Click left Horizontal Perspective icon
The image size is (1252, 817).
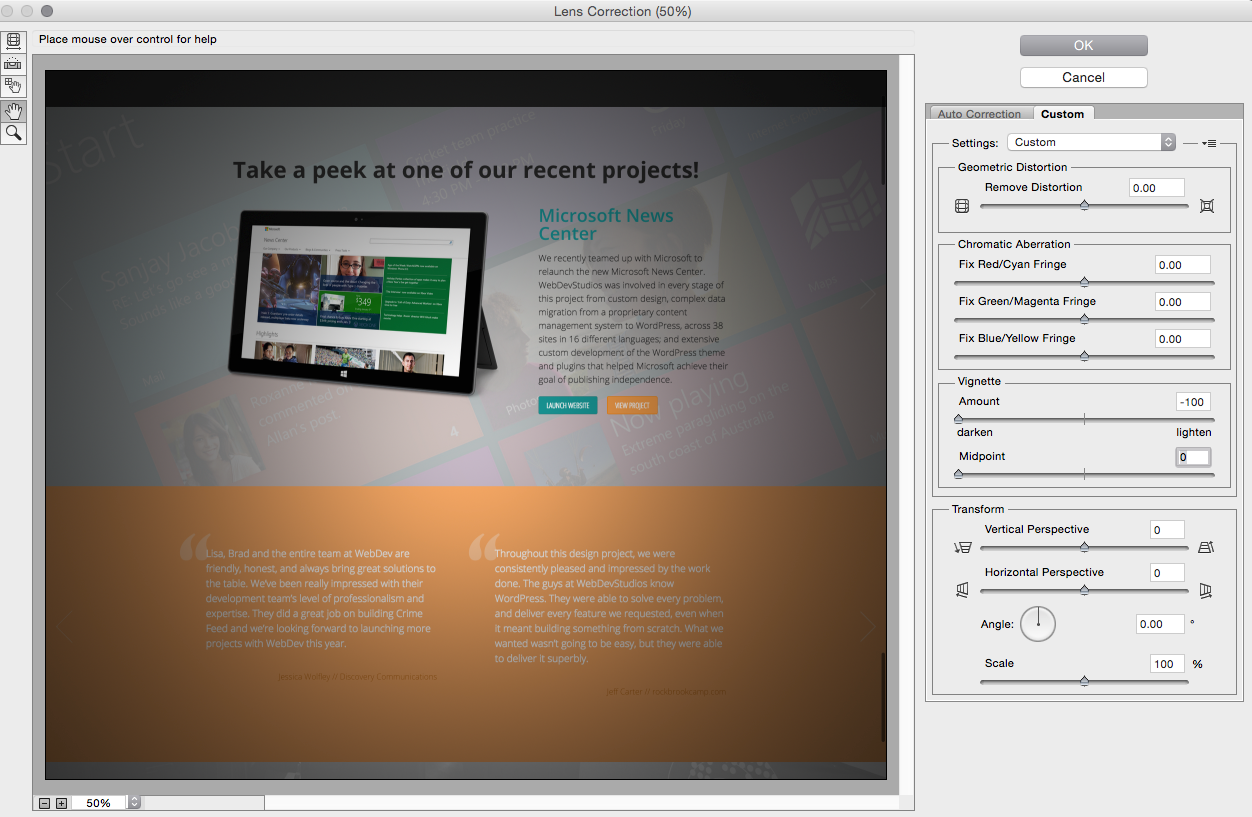pos(962,590)
